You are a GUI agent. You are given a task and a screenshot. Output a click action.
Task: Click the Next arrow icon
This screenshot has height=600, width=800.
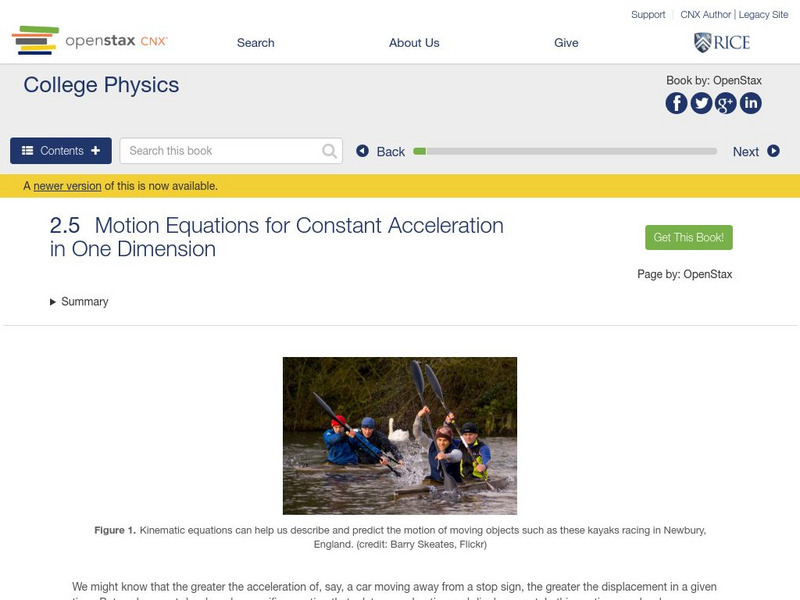(773, 151)
